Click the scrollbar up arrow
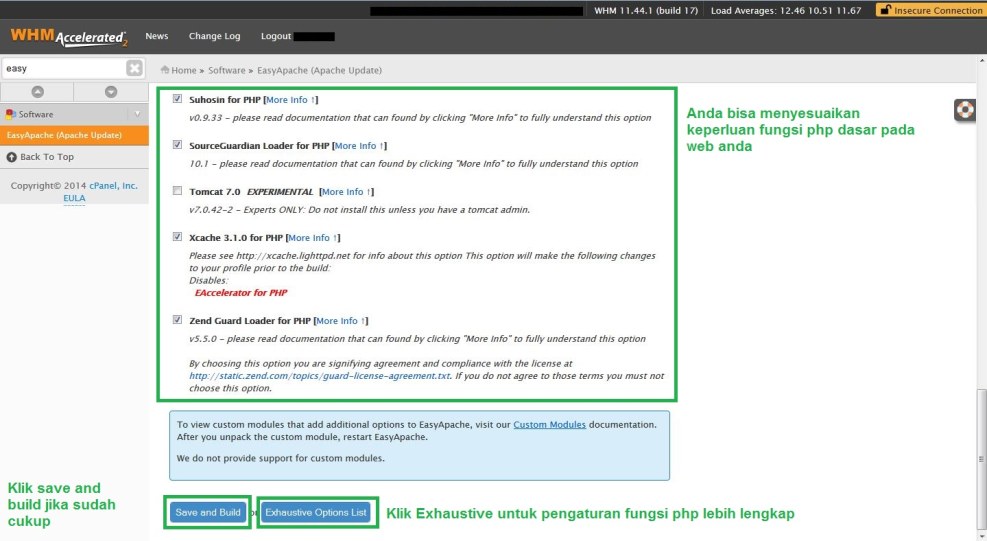Screen dimensions: 987x541 click(x=981, y=61)
